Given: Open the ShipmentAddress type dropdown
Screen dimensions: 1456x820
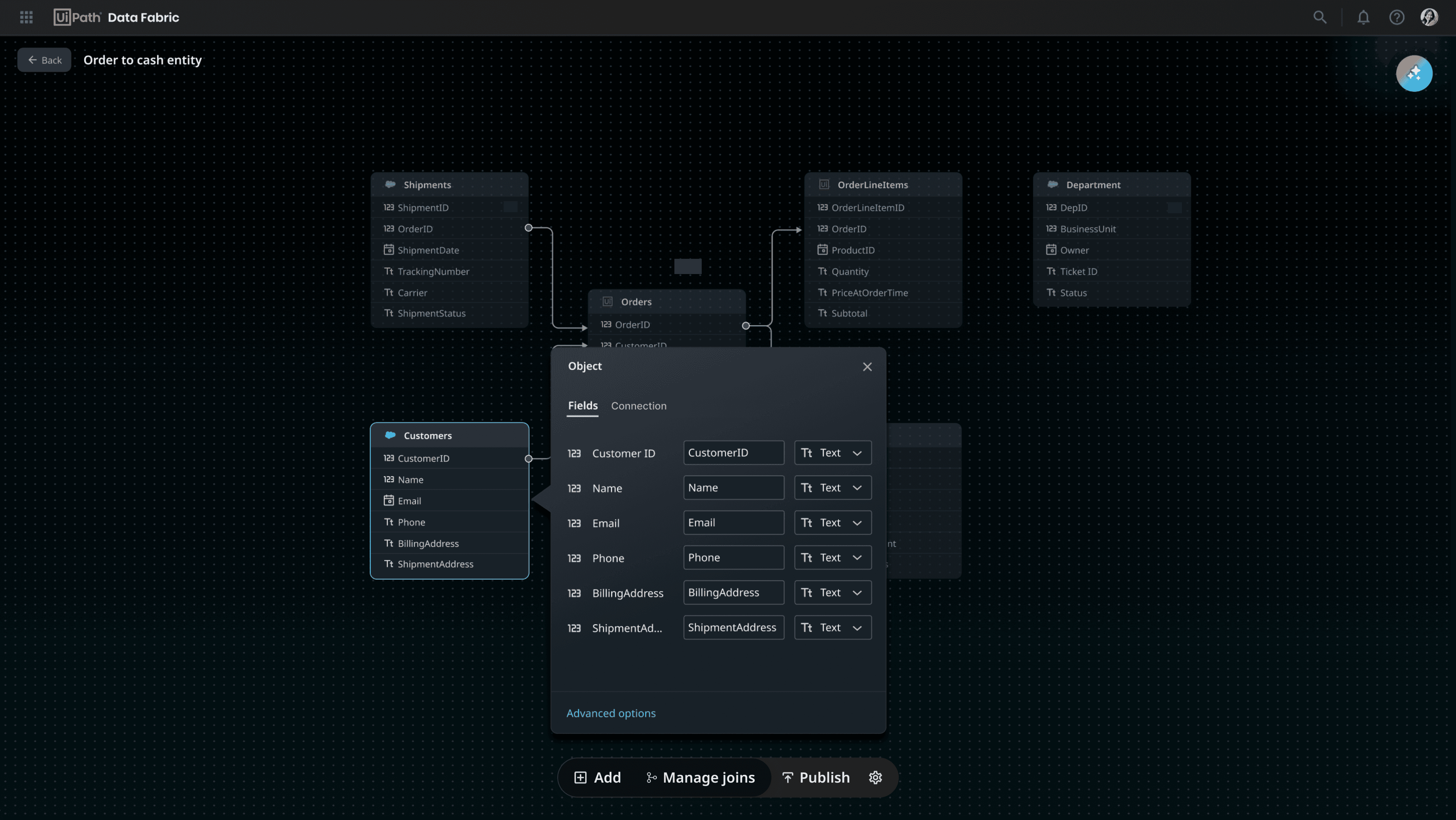Looking at the screenshot, I should pos(833,627).
